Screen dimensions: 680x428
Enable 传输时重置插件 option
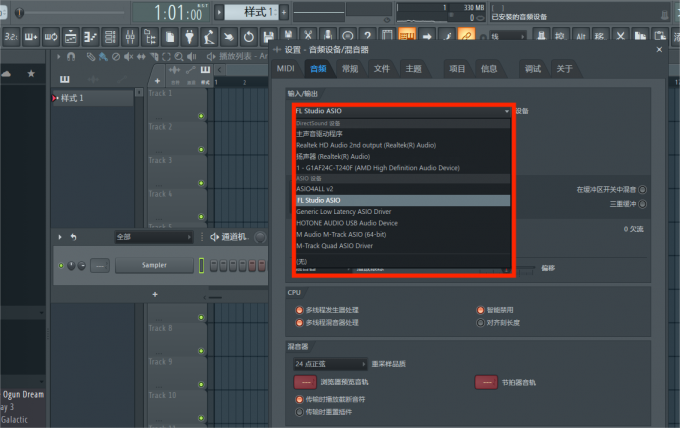click(x=299, y=412)
